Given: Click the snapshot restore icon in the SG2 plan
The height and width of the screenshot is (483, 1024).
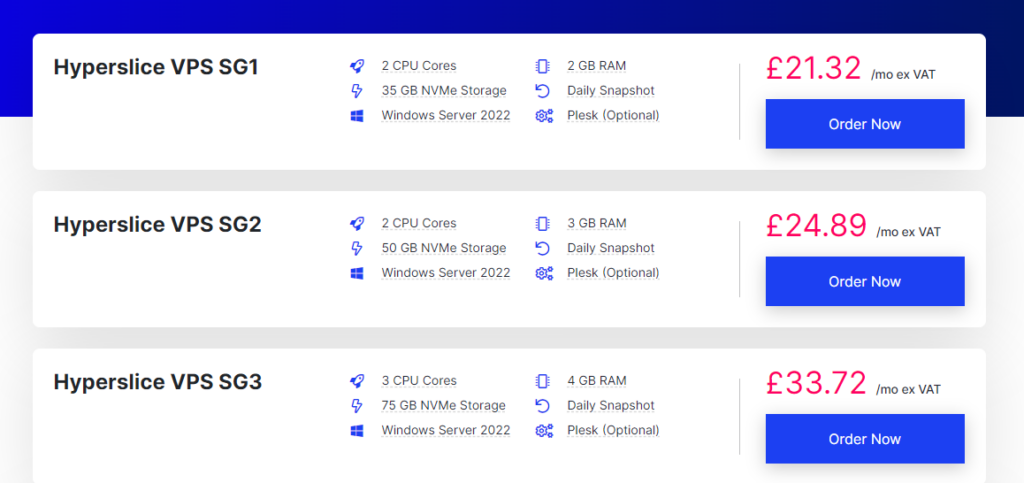Looking at the screenshot, I should click(543, 248).
